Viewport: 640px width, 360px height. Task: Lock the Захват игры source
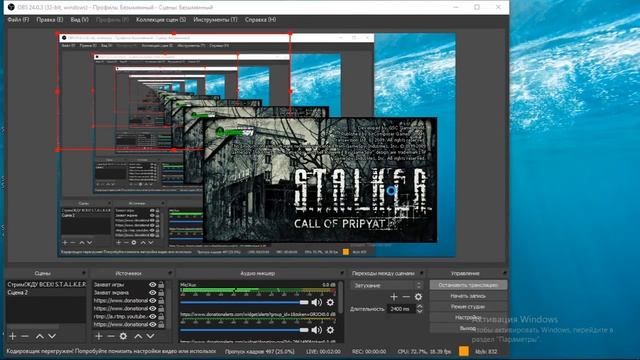161,284
